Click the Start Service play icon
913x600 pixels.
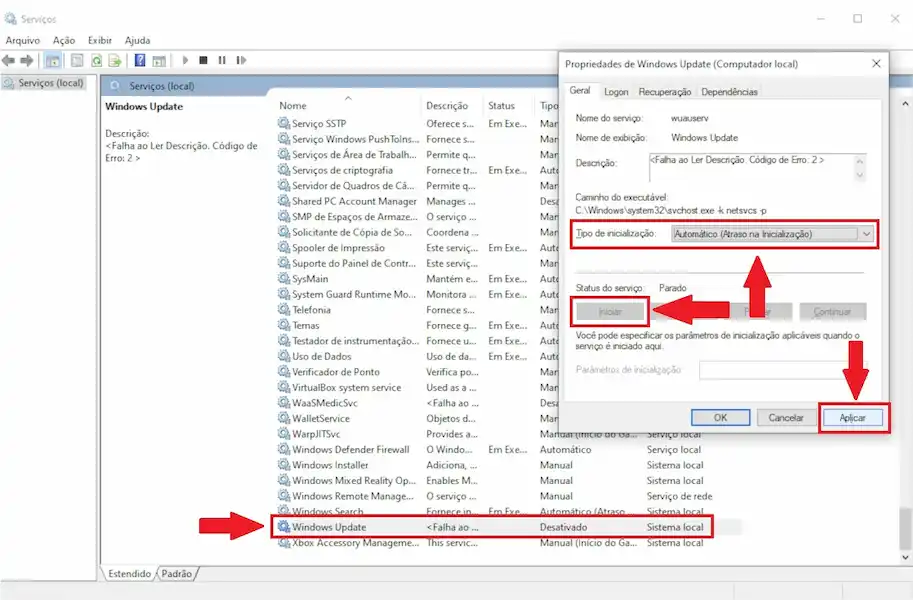pyautogui.click(x=185, y=60)
